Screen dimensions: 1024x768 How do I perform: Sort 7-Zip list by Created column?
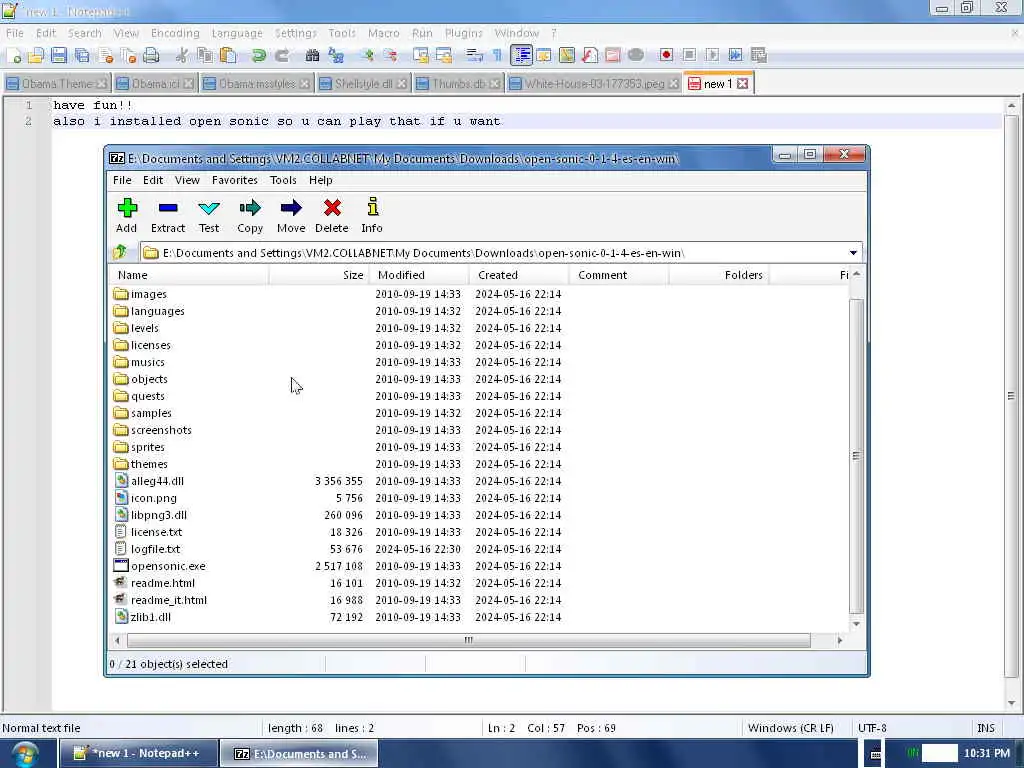coord(519,275)
